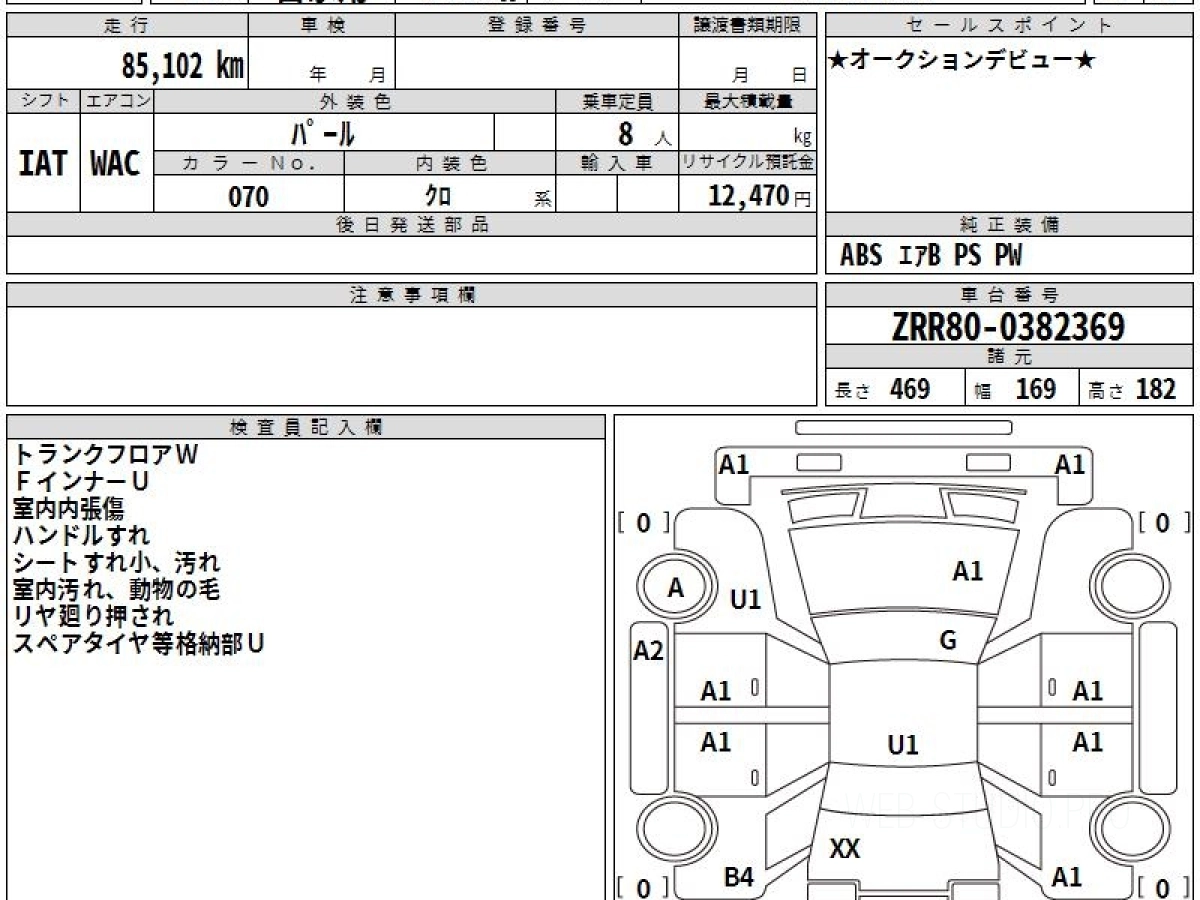Click the exterior color パール

click(323, 132)
